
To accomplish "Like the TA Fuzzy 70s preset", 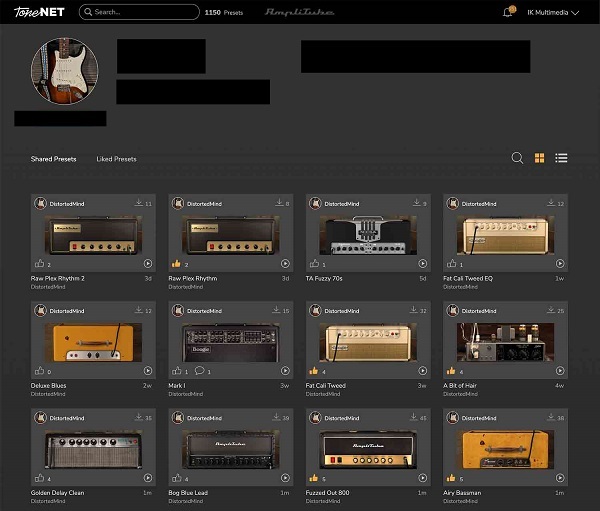I will coord(315,263).
